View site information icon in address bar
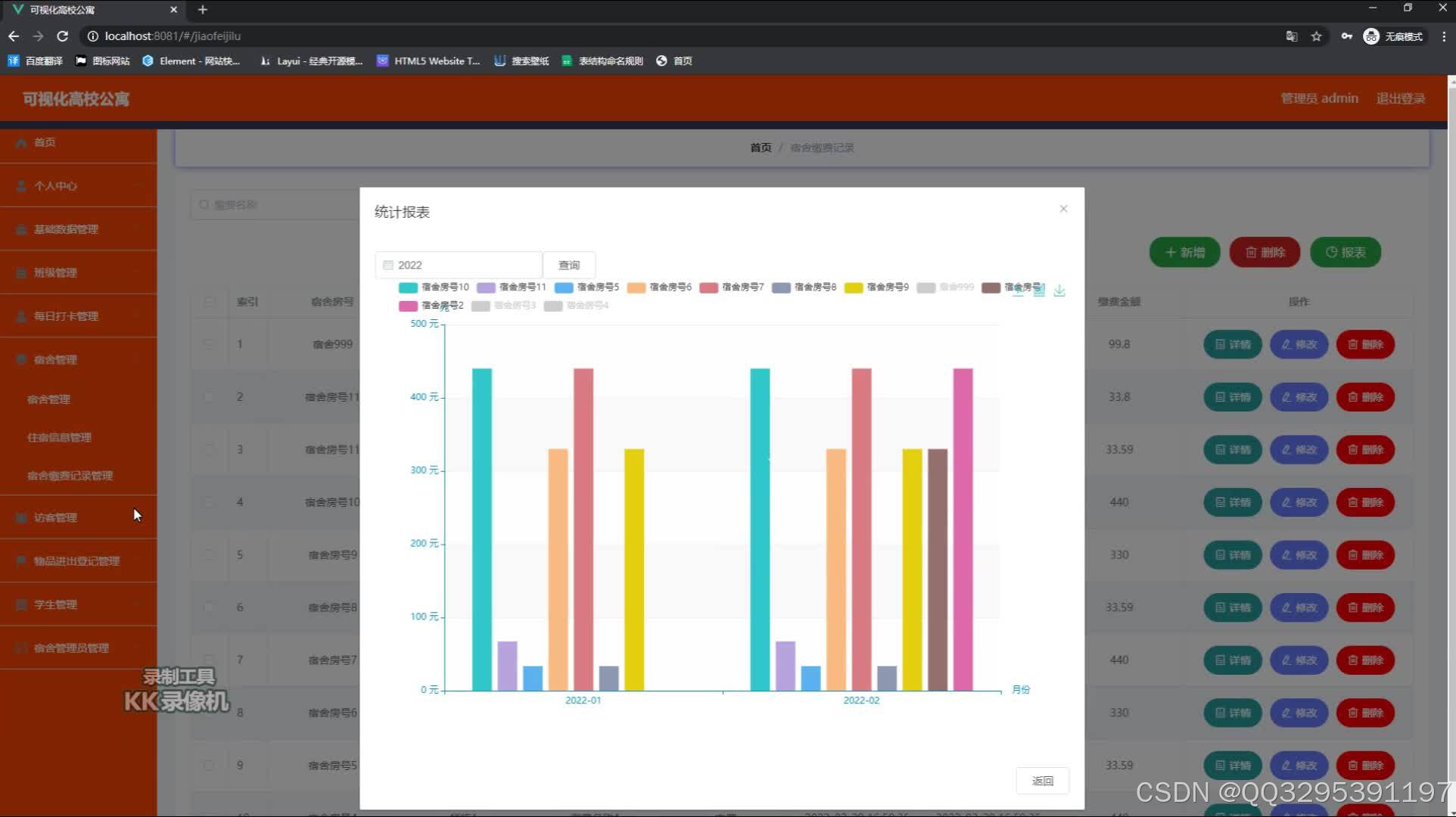The image size is (1456, 817). 92,36
